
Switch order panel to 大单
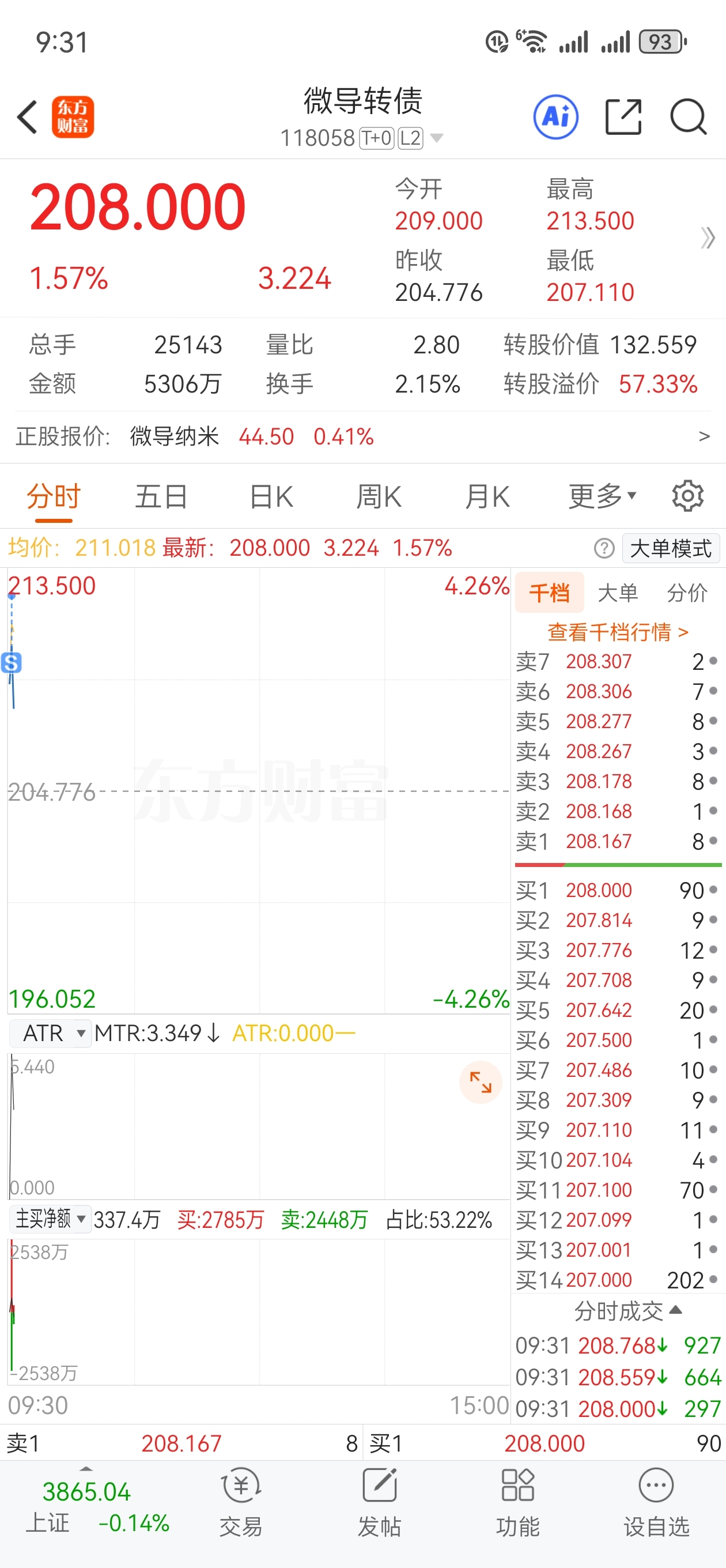[x=618, y=592]
